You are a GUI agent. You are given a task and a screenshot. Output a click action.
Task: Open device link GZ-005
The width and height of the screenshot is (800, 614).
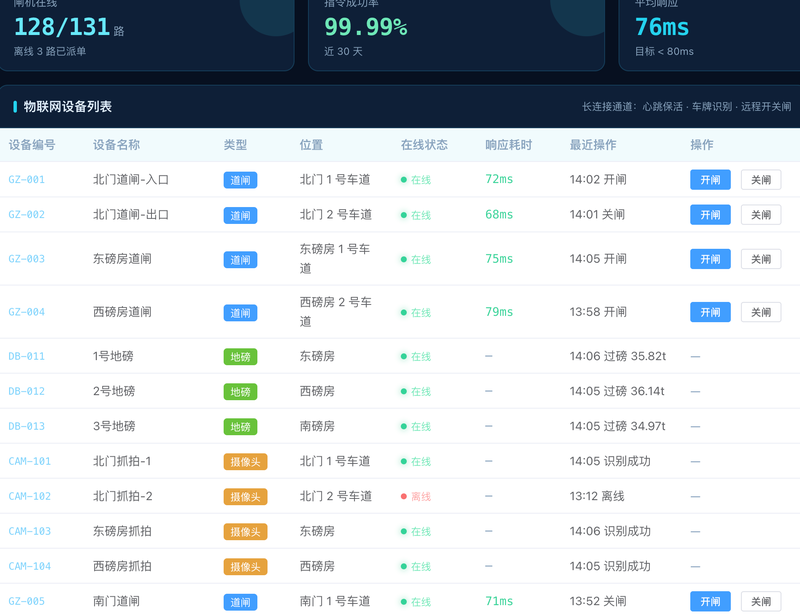tap(27, 602)
